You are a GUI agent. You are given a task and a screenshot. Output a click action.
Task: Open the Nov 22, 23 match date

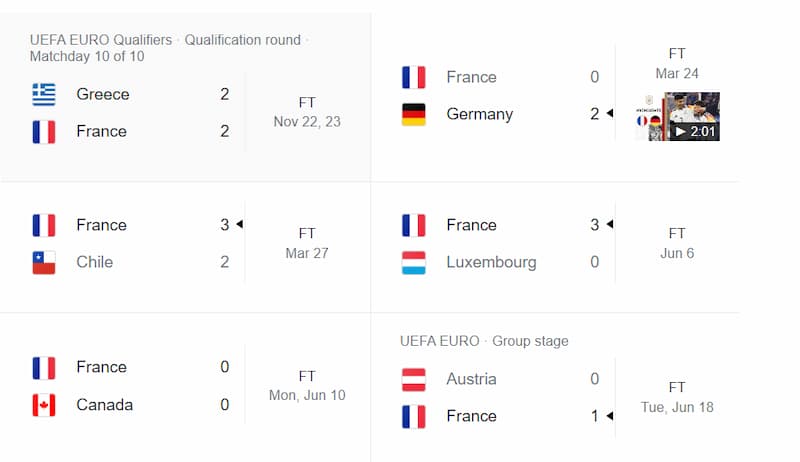coord(307,122)
